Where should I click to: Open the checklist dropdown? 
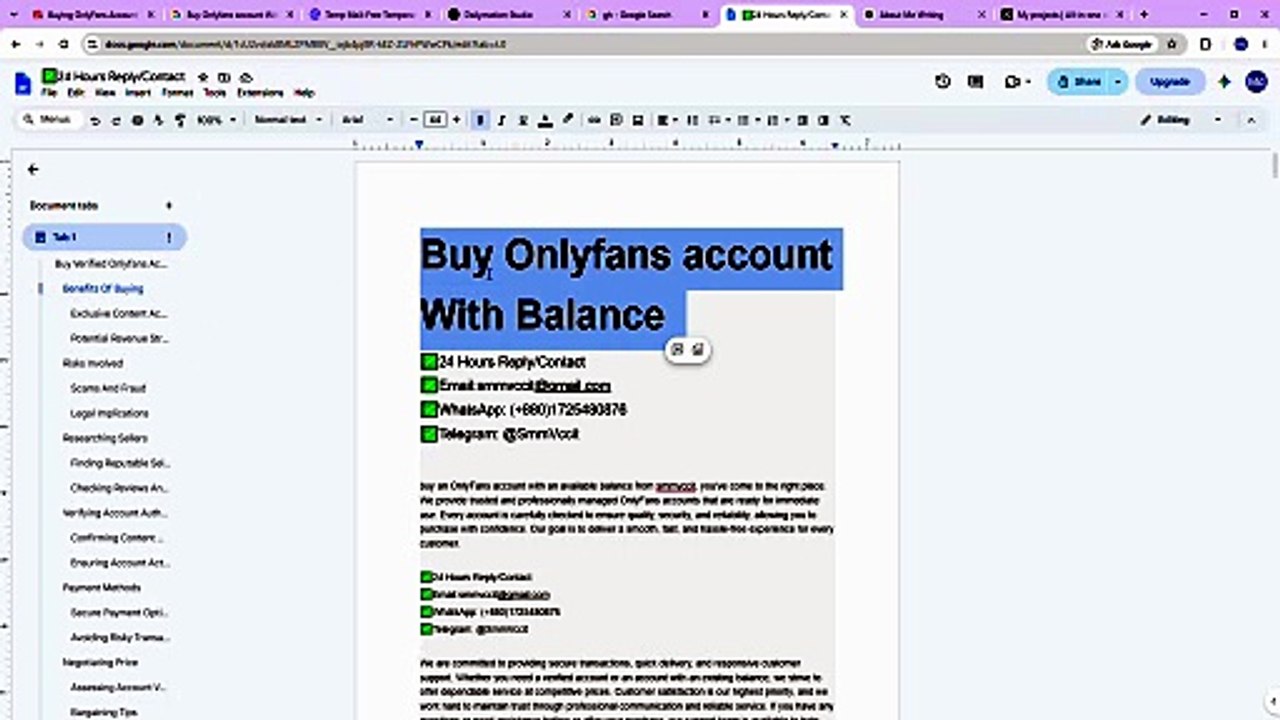(x=718, y=120)
